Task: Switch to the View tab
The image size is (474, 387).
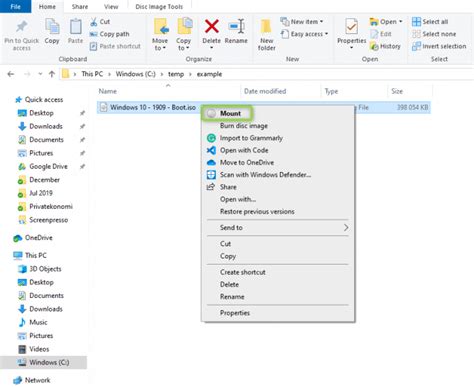Action: point(111,6)
